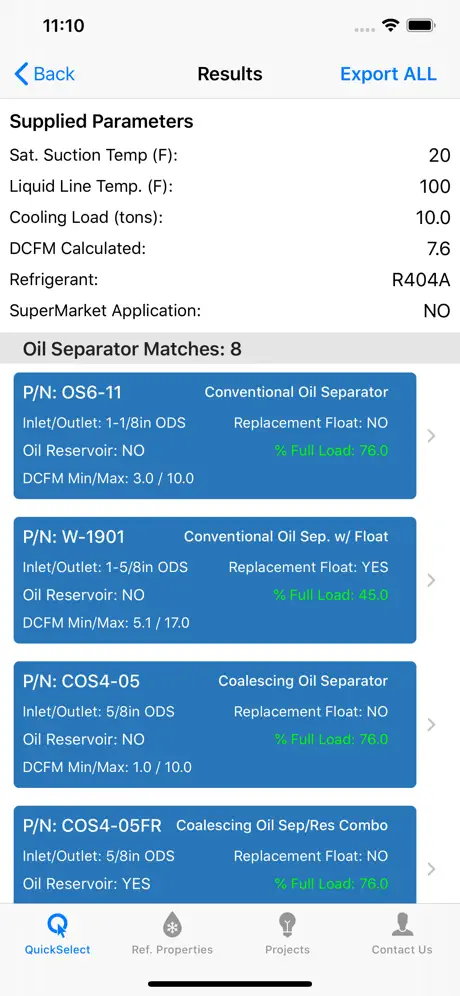Tap % Full Load: 45.0 text
Screen dimensions: 460x996
331,595
